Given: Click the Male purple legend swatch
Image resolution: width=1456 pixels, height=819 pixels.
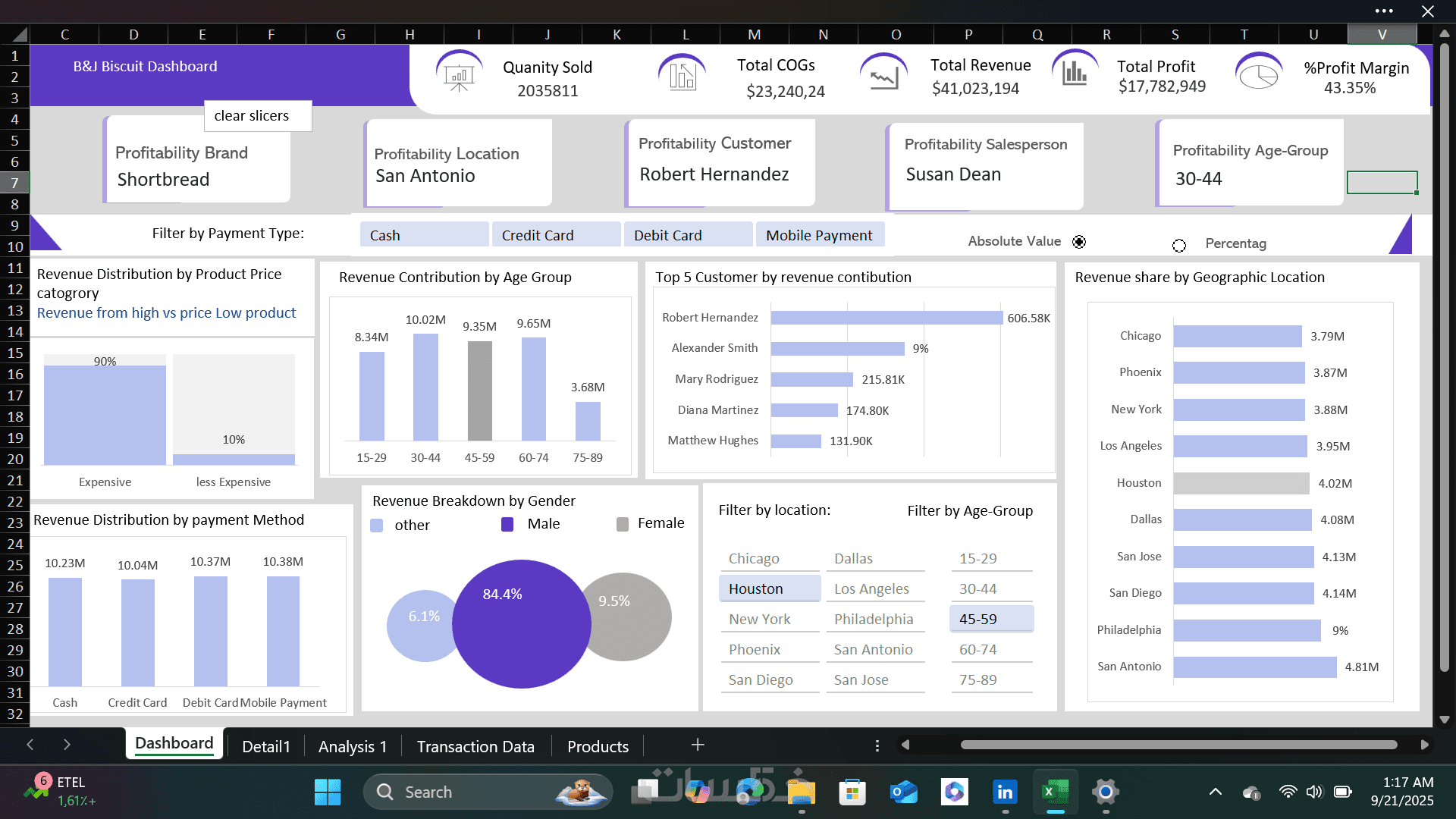Looking at the screenshot, I should 507,524.
